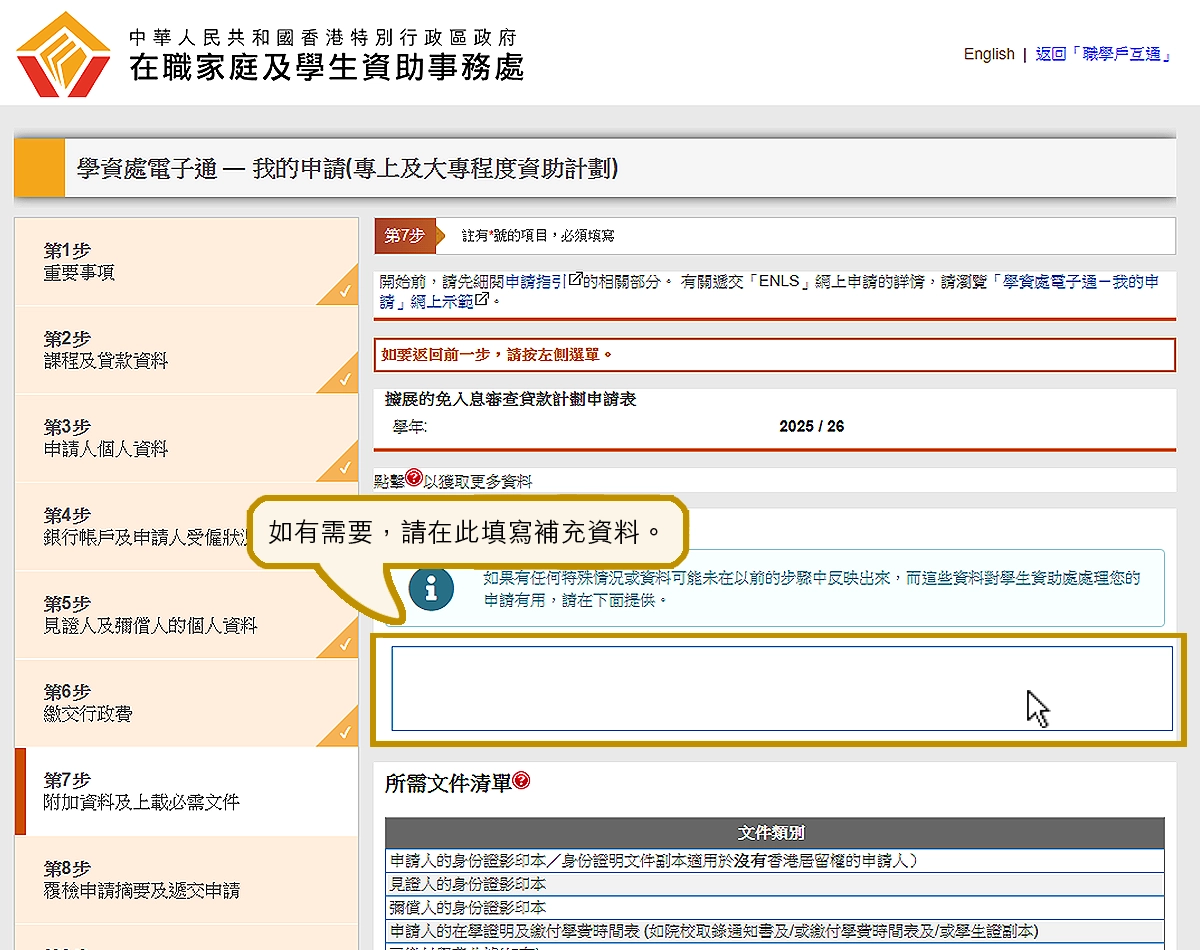
Task: Return to 職學戶互通 page
Action: (1103, 54)
